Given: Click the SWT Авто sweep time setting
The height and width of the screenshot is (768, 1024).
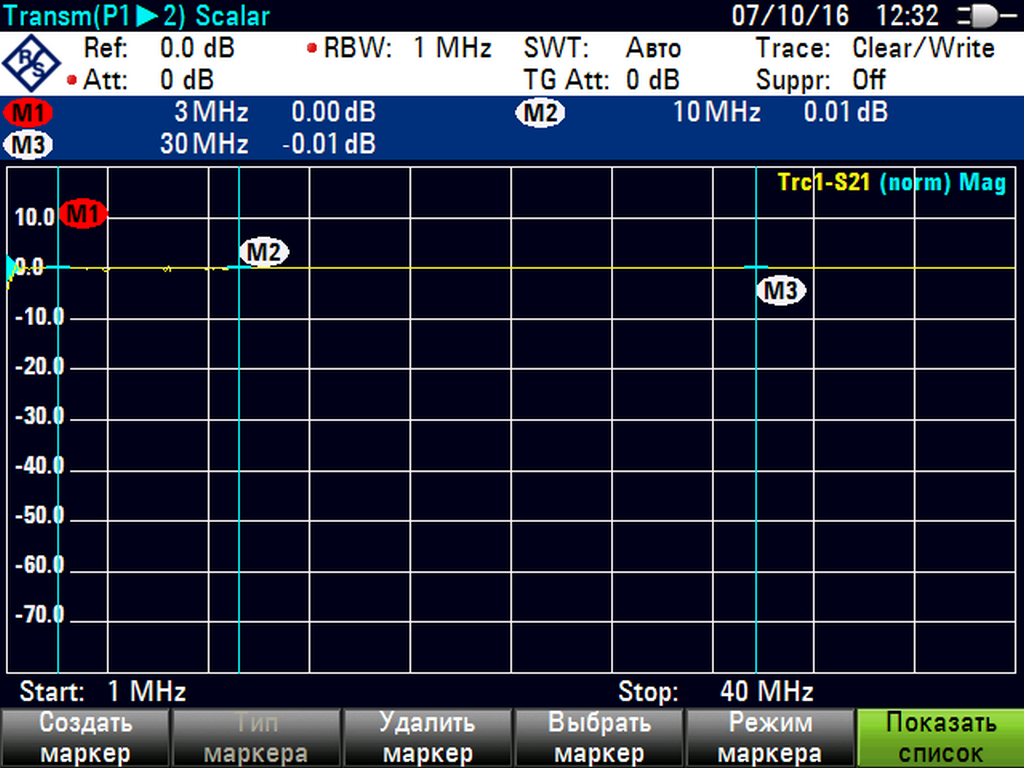Looking at the screenshot, I should click(x=602, y=48).
